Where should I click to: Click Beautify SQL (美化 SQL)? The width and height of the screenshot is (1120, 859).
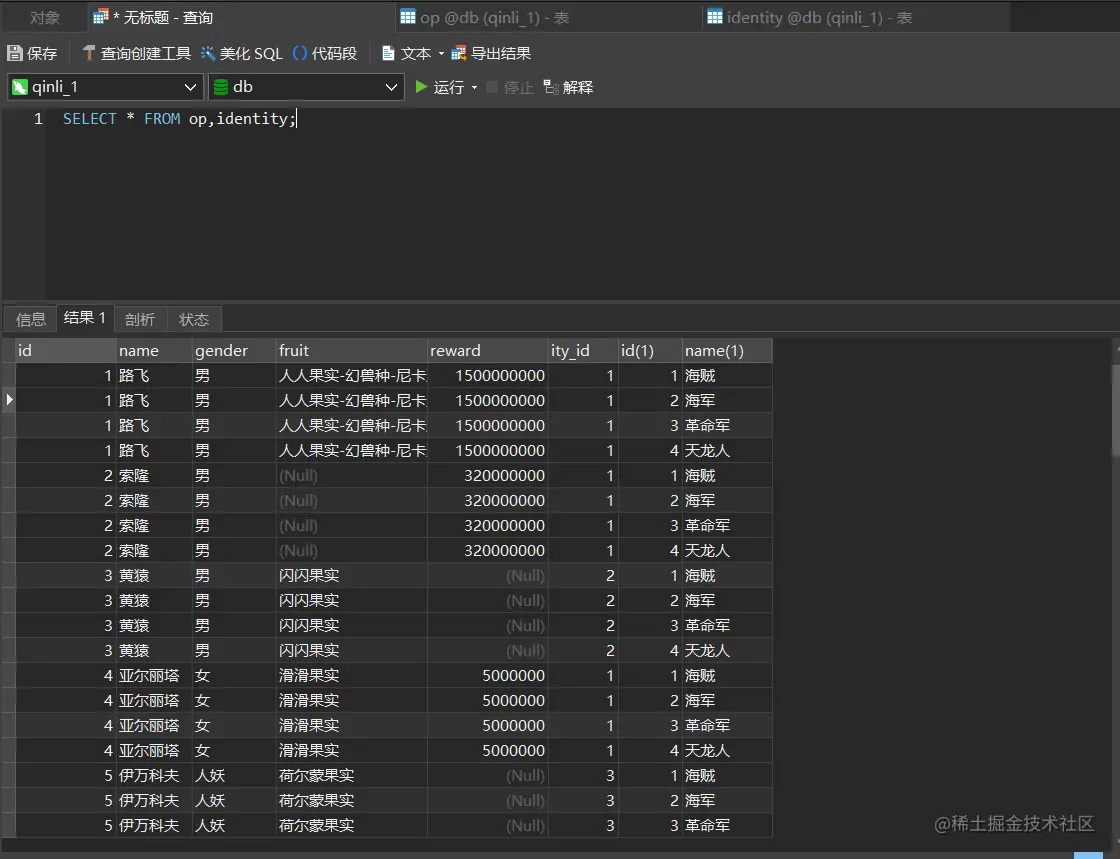coord(241,54)
